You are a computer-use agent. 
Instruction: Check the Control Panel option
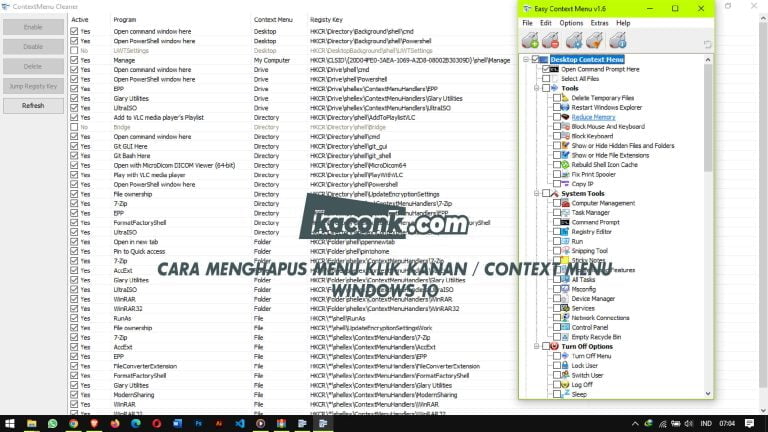(x=557, y=327)
